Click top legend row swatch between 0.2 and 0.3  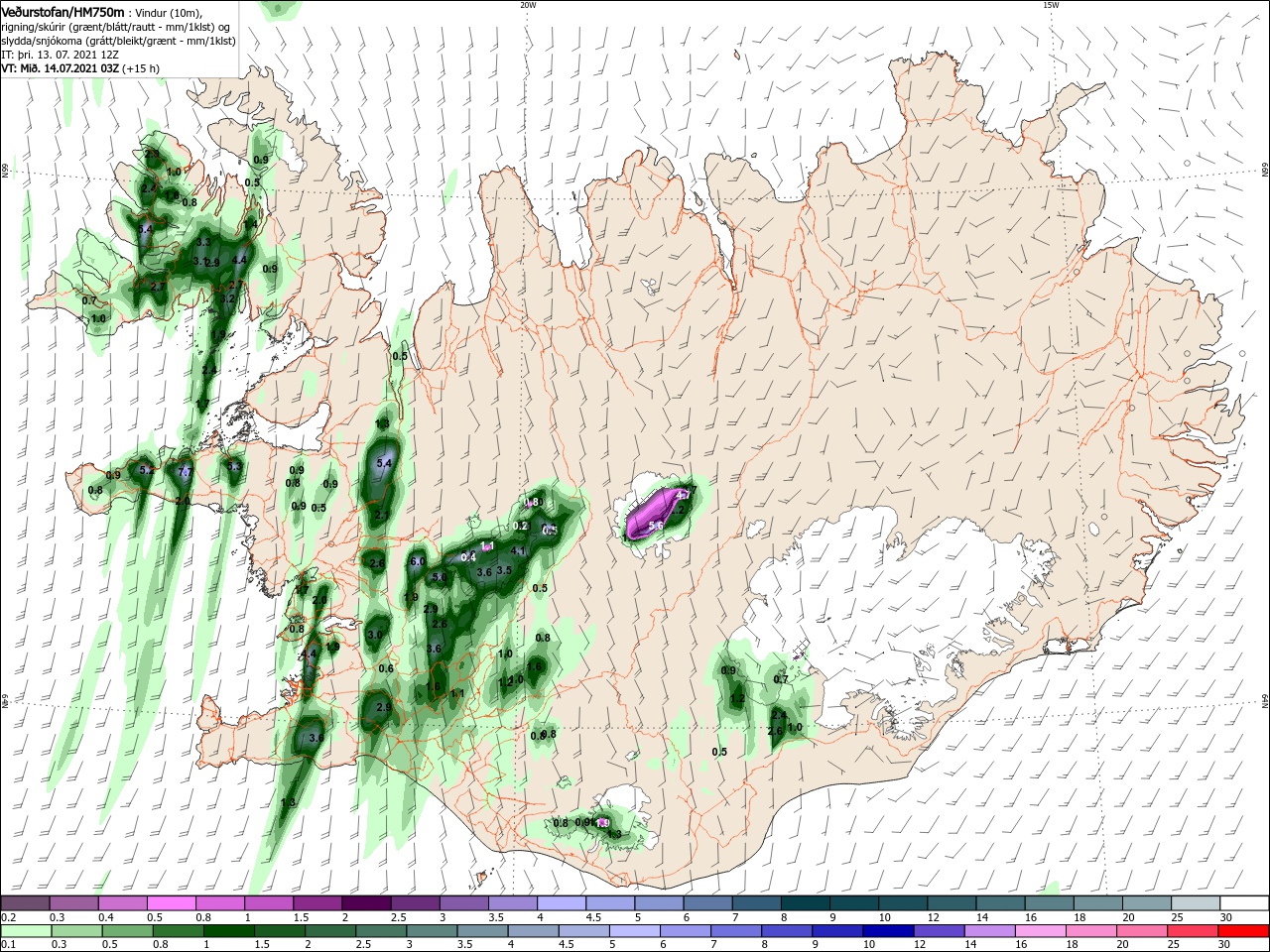25,903
